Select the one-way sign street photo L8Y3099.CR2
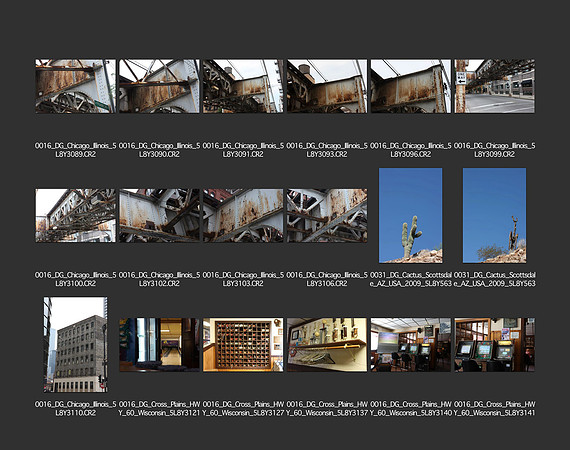 [494, 86]
